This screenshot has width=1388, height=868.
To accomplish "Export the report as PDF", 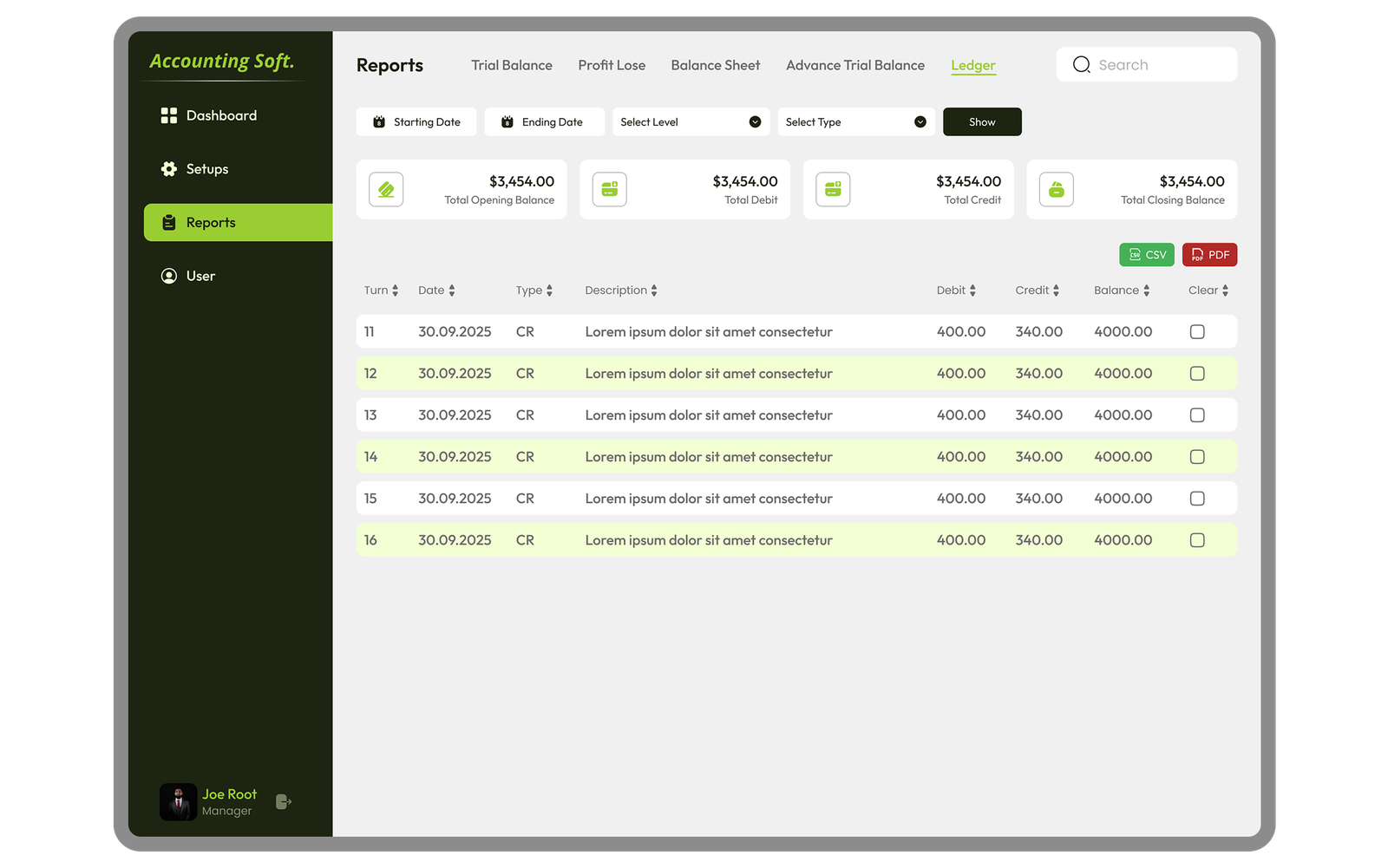I will coord(1209,254).
